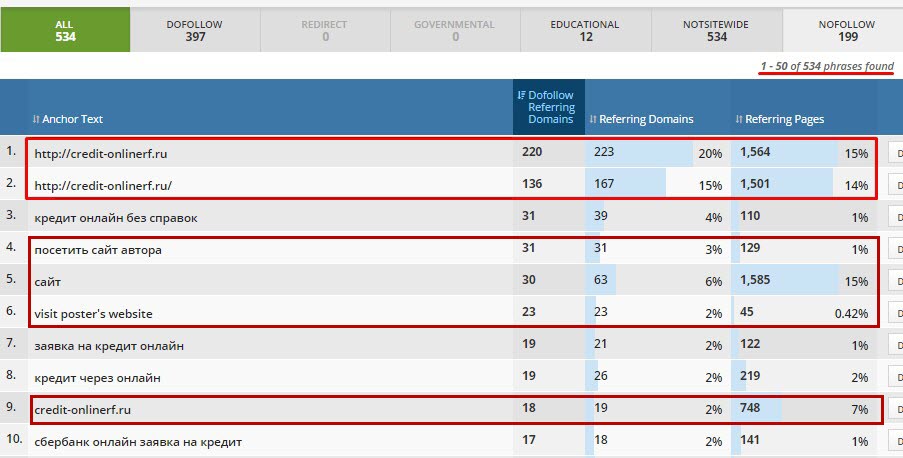This screenshot has width=903, height=458.
Task: Switch to the ALL 534 tab
Action: click(65, 30)
